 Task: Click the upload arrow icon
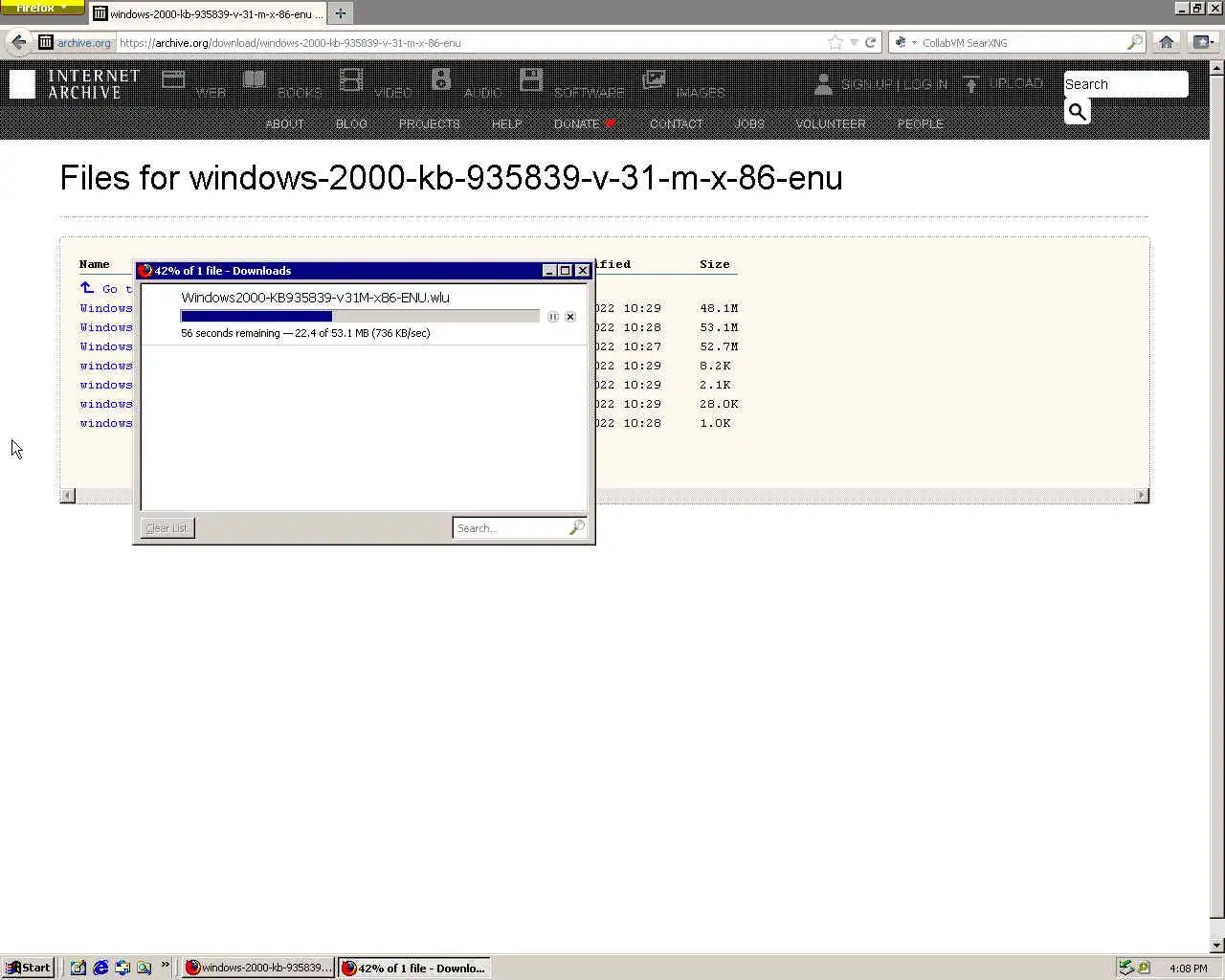971,84
